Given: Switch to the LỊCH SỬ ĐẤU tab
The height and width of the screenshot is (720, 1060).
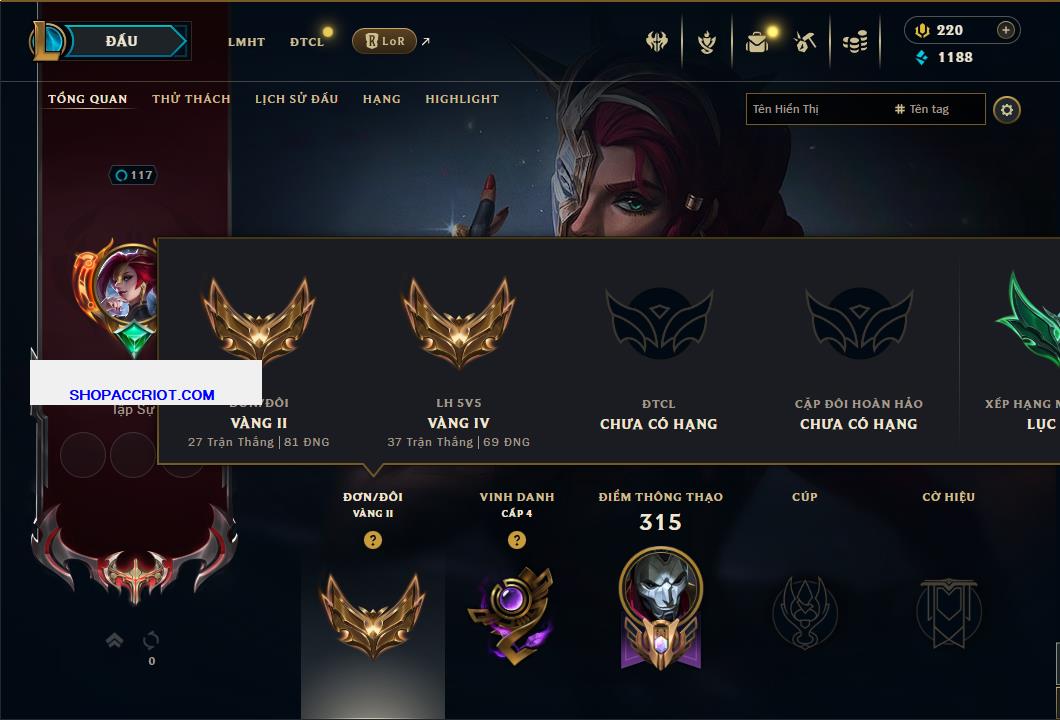Looking at the screenshot, I should click(296, 99).
